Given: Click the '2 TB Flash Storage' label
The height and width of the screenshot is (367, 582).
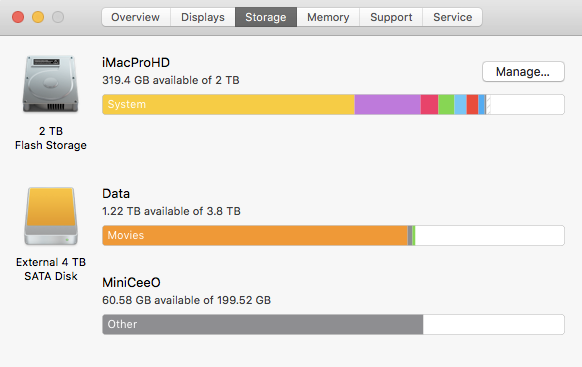Looking at the screenshot, I should [51, 138].
